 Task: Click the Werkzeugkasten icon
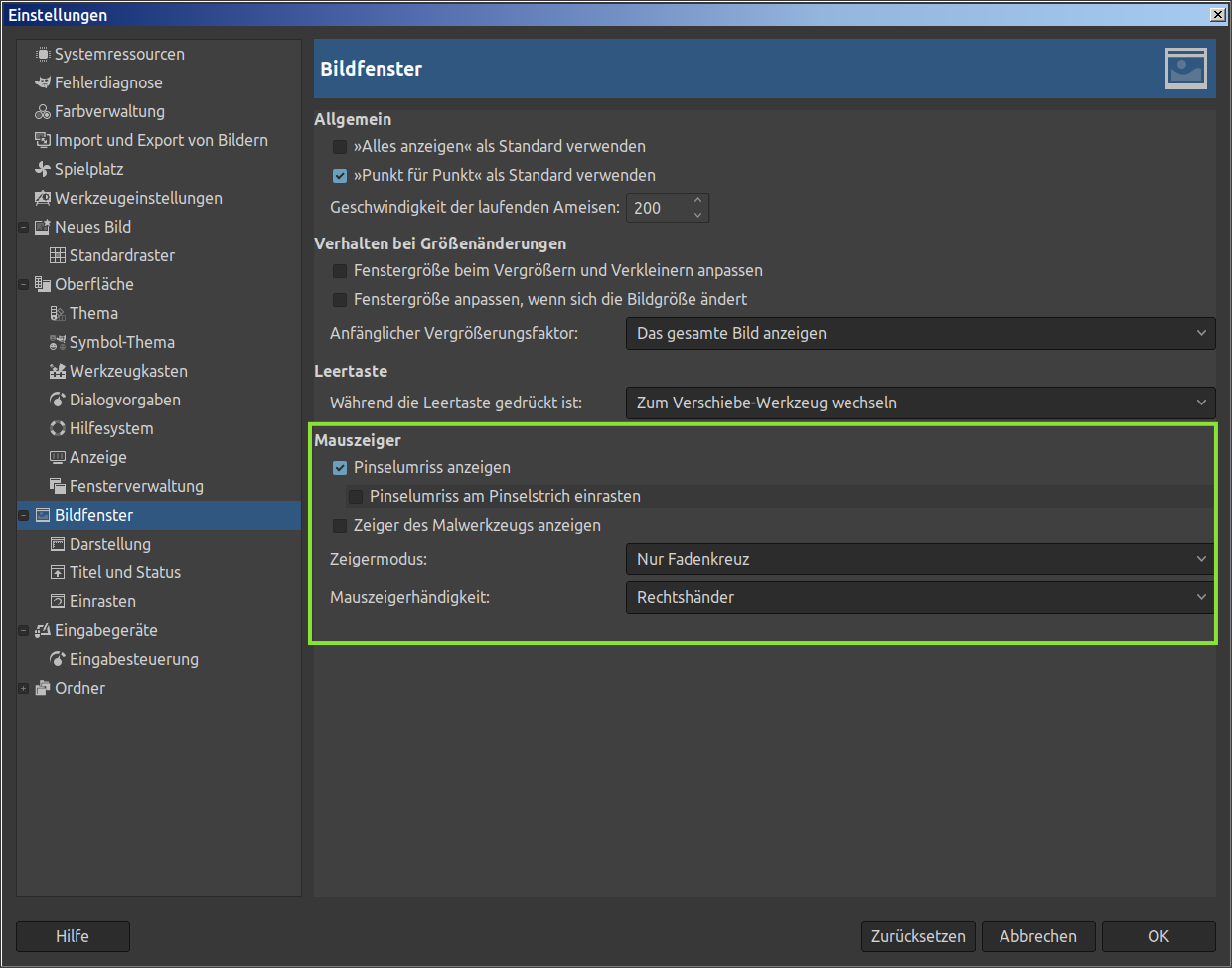click(58, 371)
